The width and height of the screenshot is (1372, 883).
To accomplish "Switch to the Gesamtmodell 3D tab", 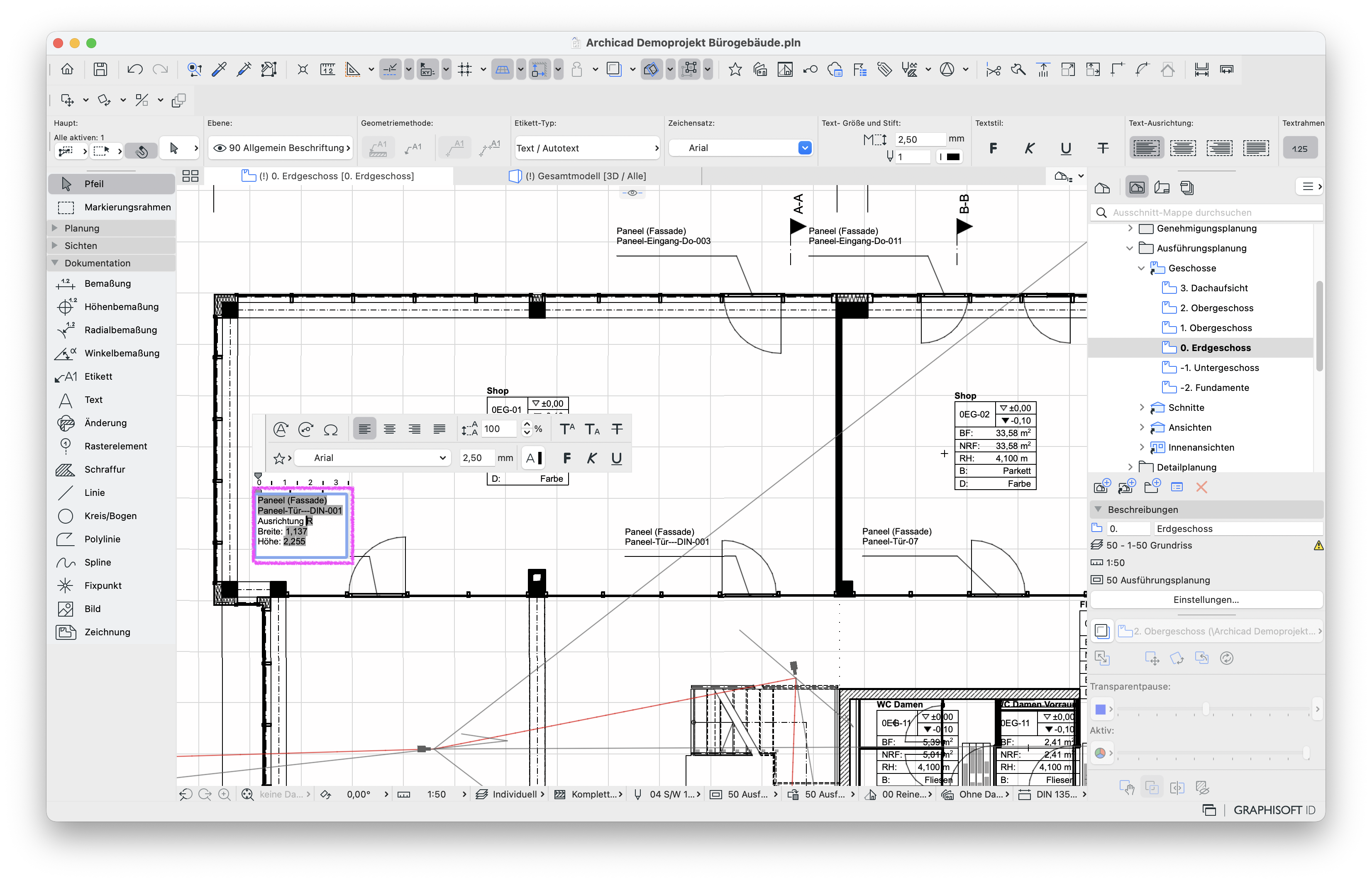I will coord(578,176).
